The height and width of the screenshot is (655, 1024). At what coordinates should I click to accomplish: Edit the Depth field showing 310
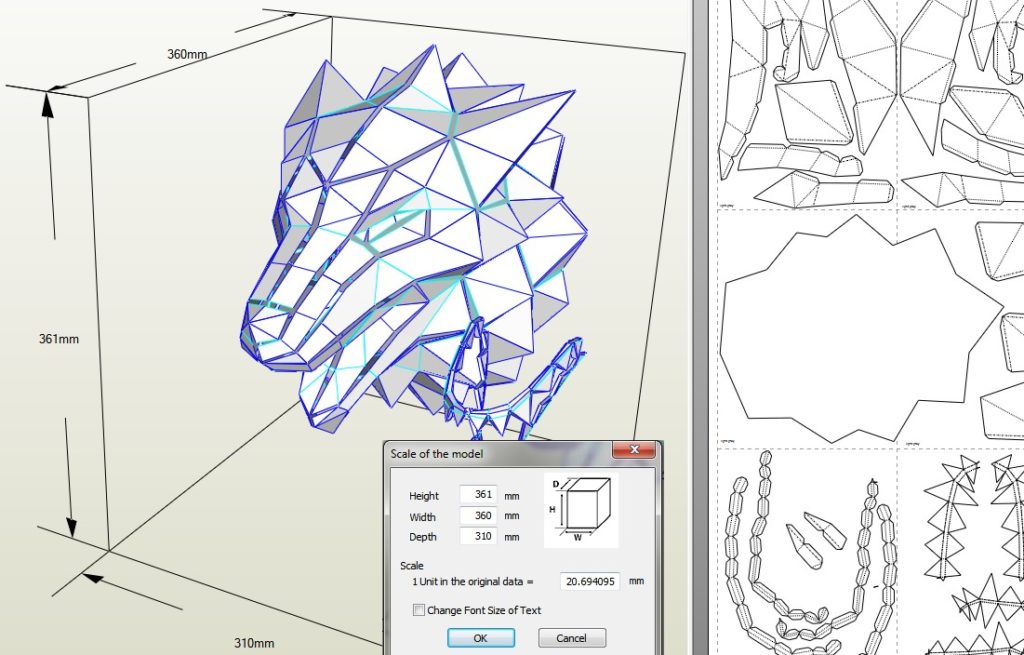478,537
